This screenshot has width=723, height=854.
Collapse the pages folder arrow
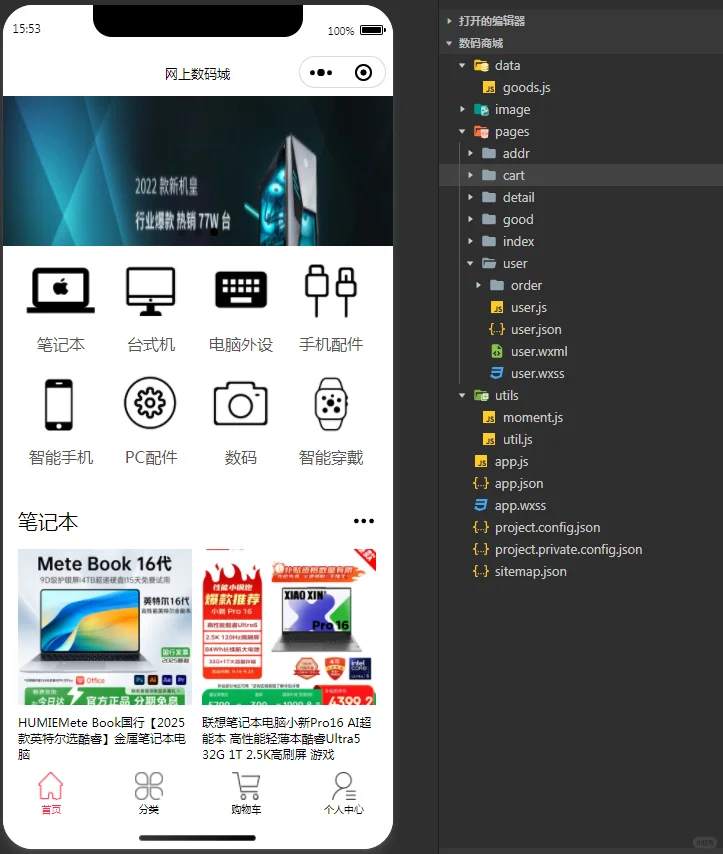tap(462, 131)
